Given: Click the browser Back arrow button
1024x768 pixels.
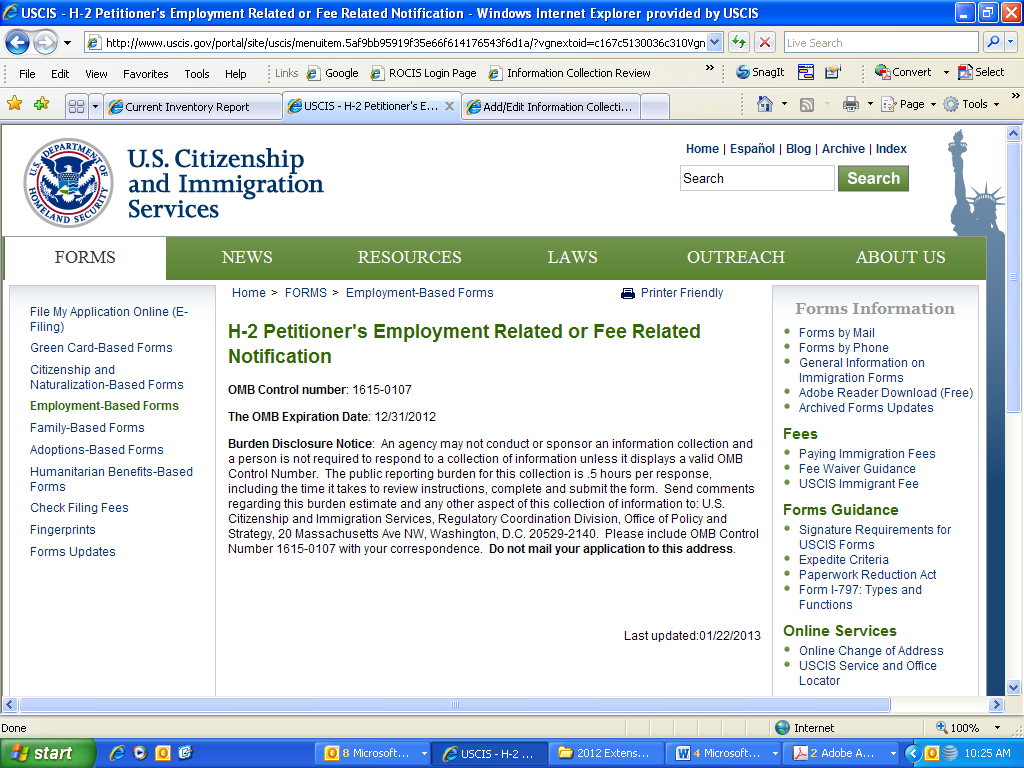Looking at the screenshot, I should [18, 43].
